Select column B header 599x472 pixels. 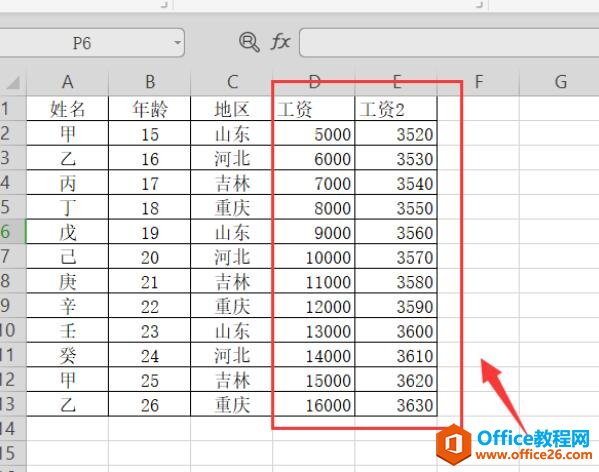click(150, 82)
